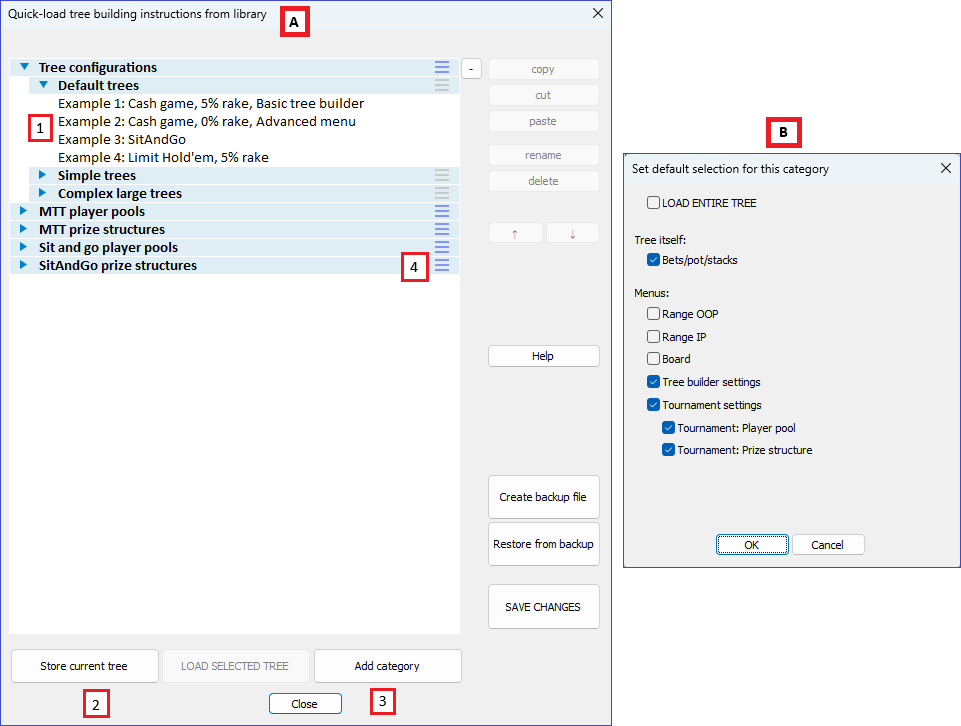Click the menu icon beside Simple trees
This screenshot has width=961, height=726.
(442, 175)
